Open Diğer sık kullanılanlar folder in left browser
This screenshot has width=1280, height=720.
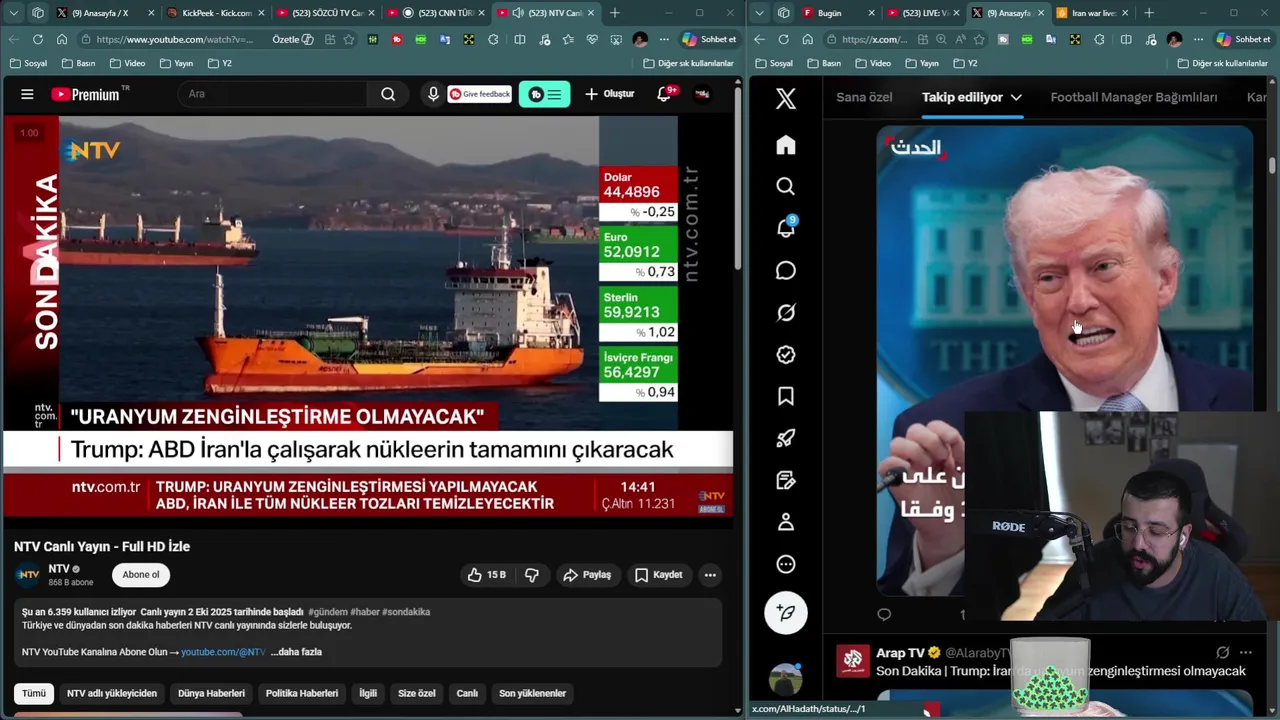[x=689, y=63]
